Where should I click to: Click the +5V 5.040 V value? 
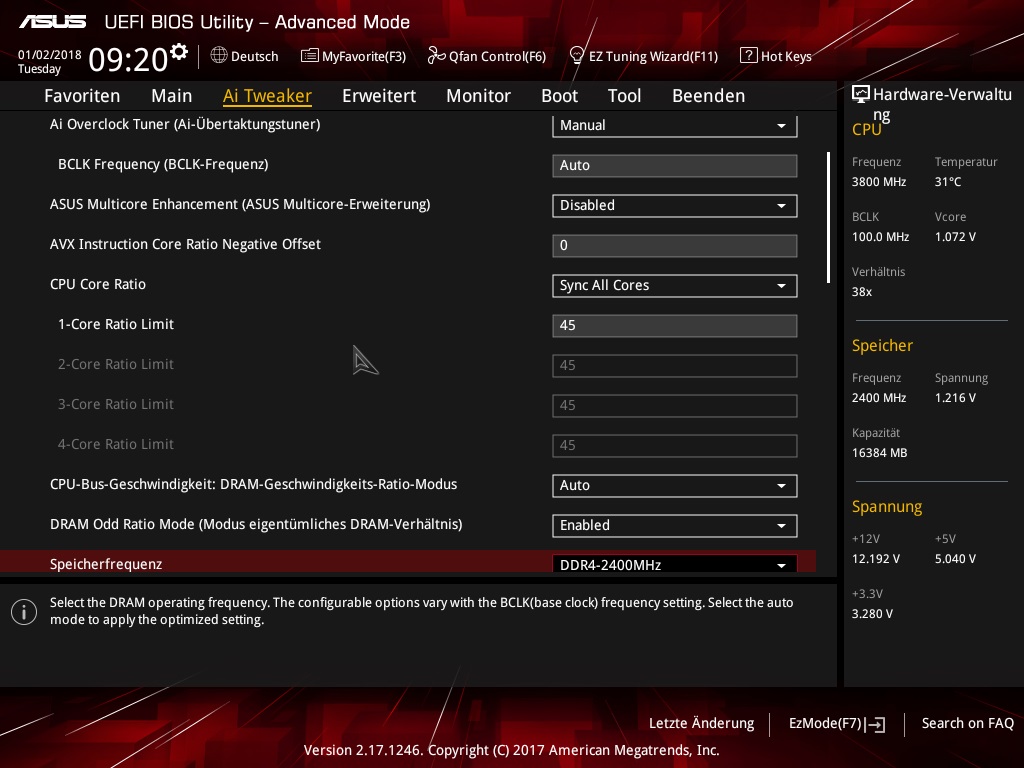tap(955, 559)
